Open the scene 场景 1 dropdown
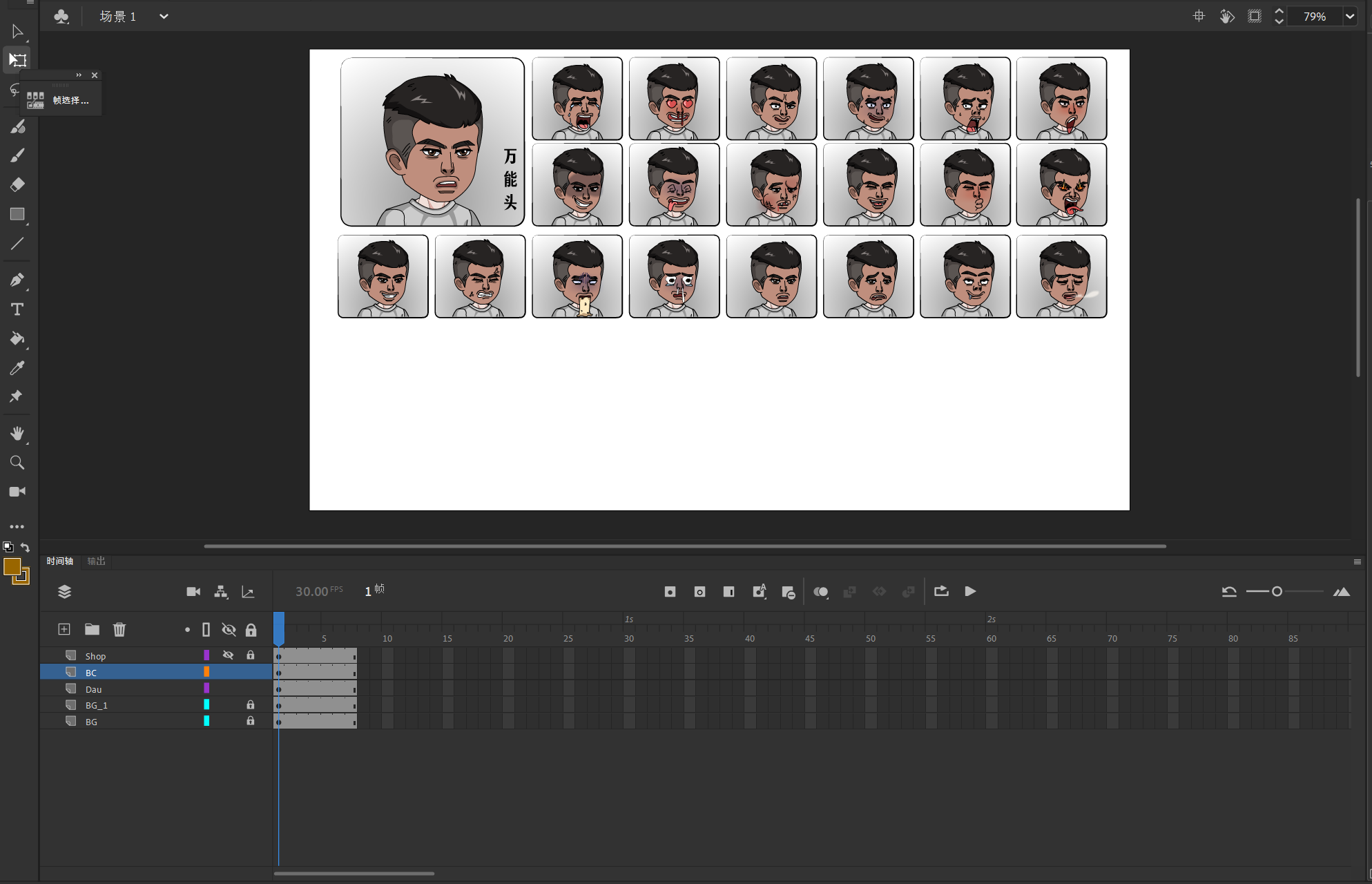 pyautogui.click(x=164, y=17)
